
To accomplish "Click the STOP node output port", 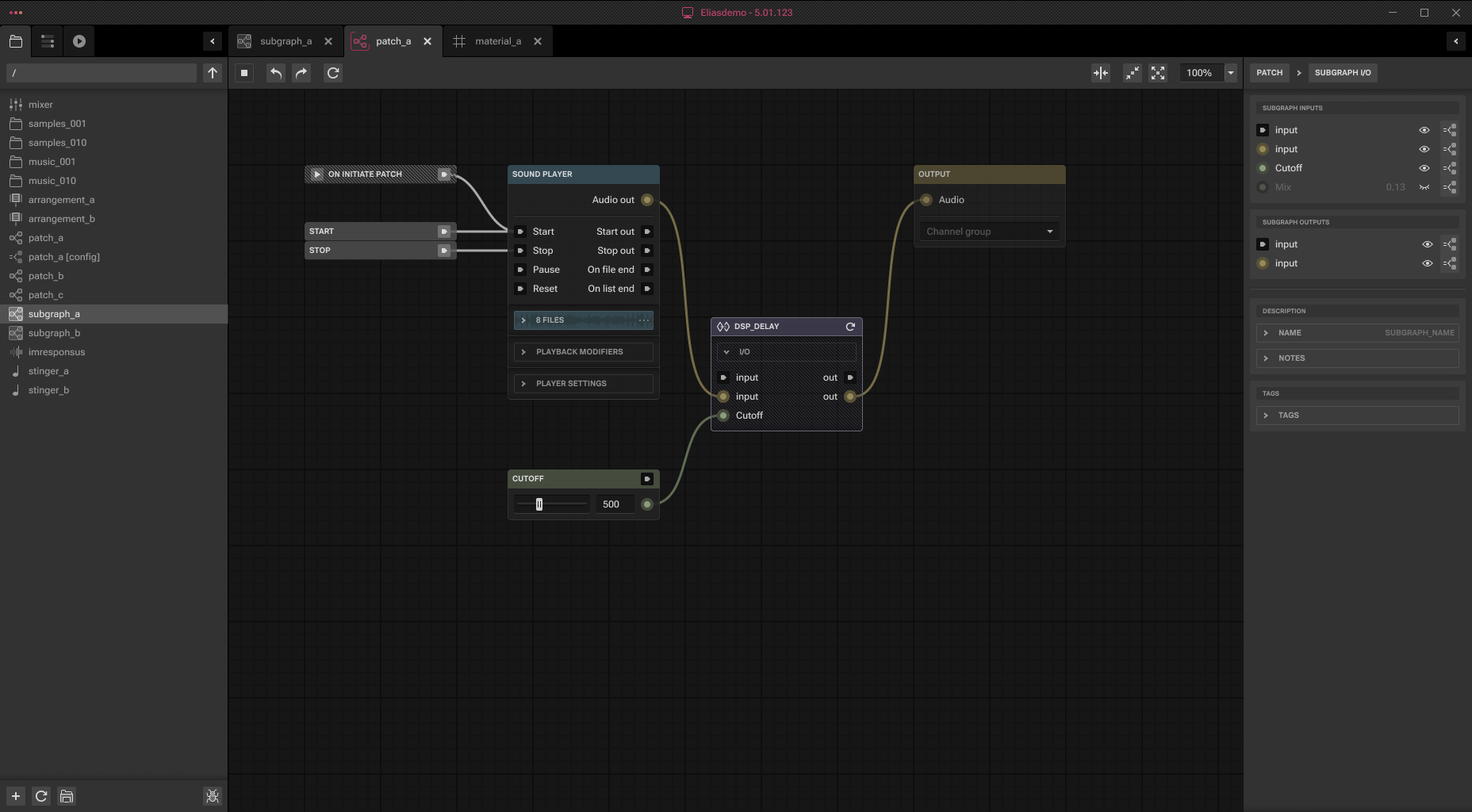I will point(444,251).
